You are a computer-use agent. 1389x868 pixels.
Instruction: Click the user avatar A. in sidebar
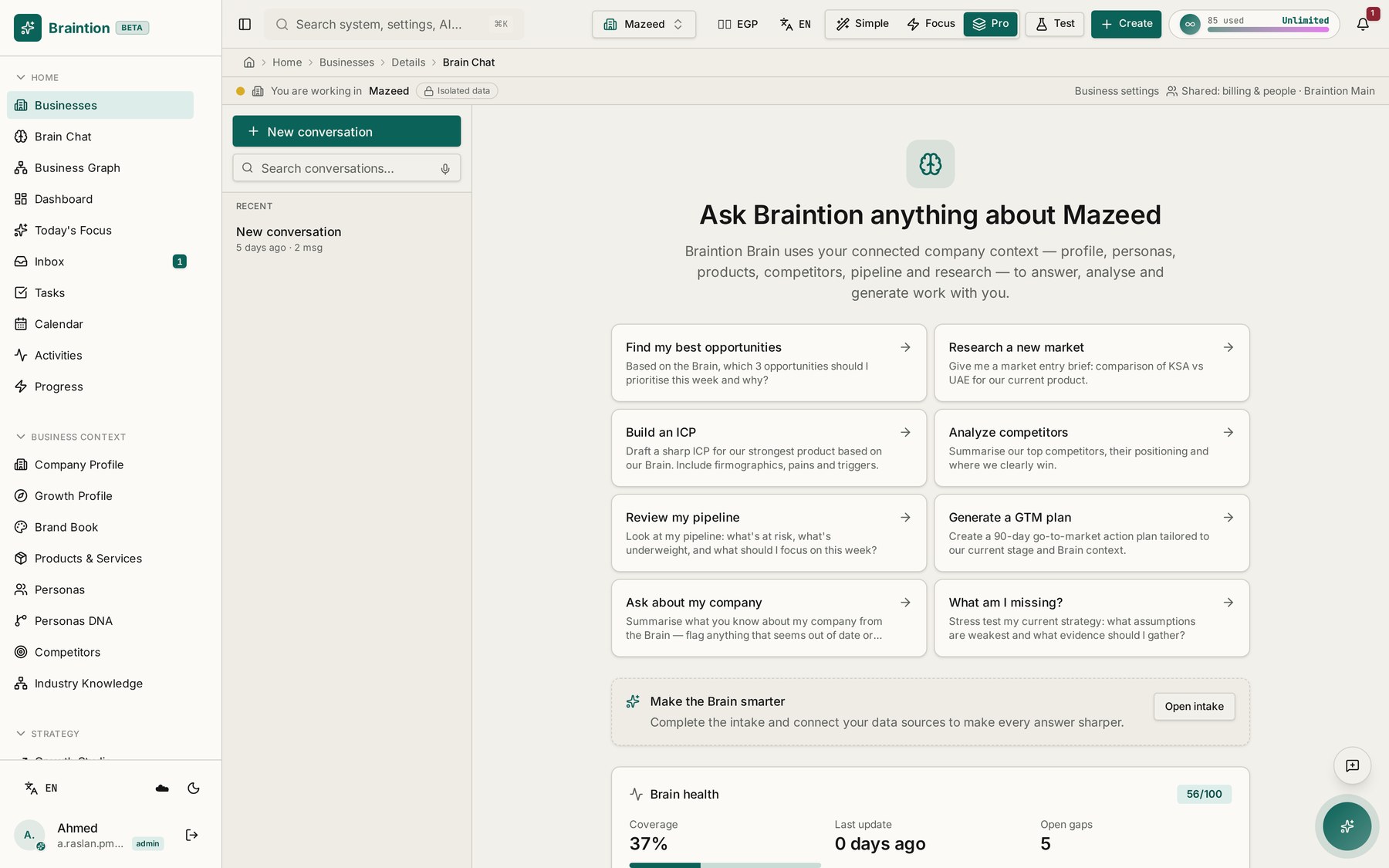pos(29,835)
